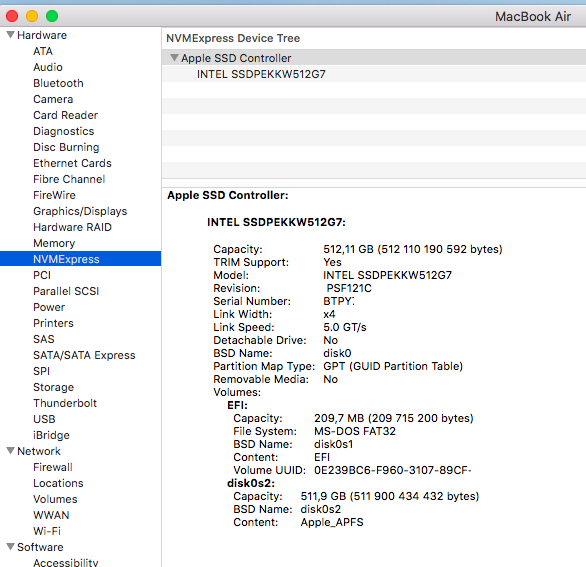Click the bold disk0s2 volume heading
The image size is (586, 567).
pyautogui.click(x=251, y=483)
